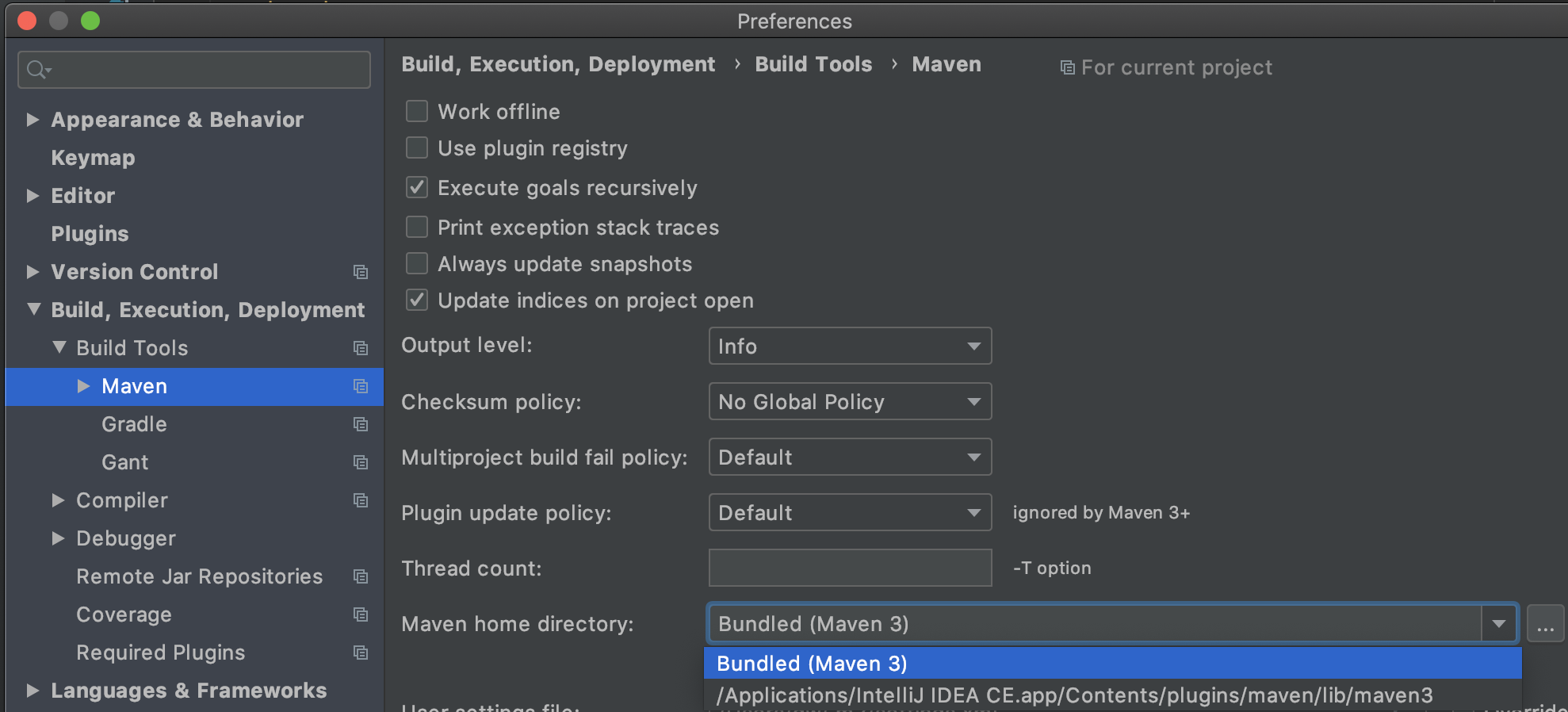This screenshot has width=1568, height=712.
Task: Click the override icon next to Version Control
Action: pyautogui.click(x=361, y=272)
